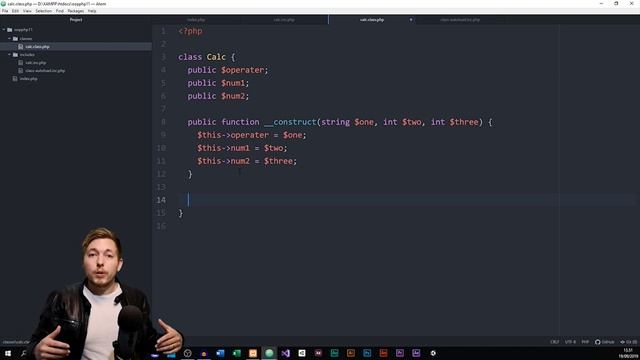Open the Find menu

60,11
